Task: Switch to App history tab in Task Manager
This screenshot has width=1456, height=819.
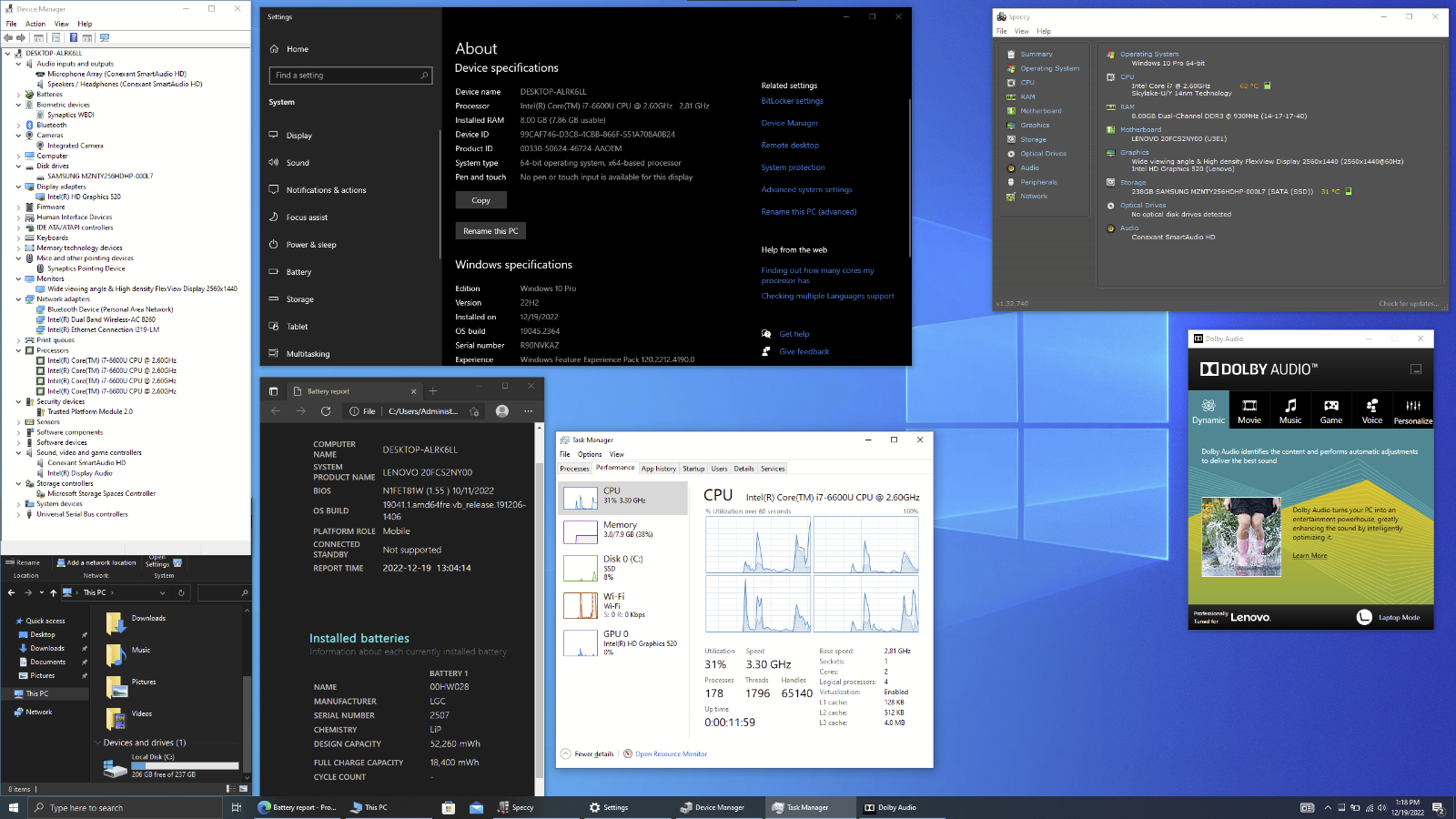Action: (x=659, y=469)
